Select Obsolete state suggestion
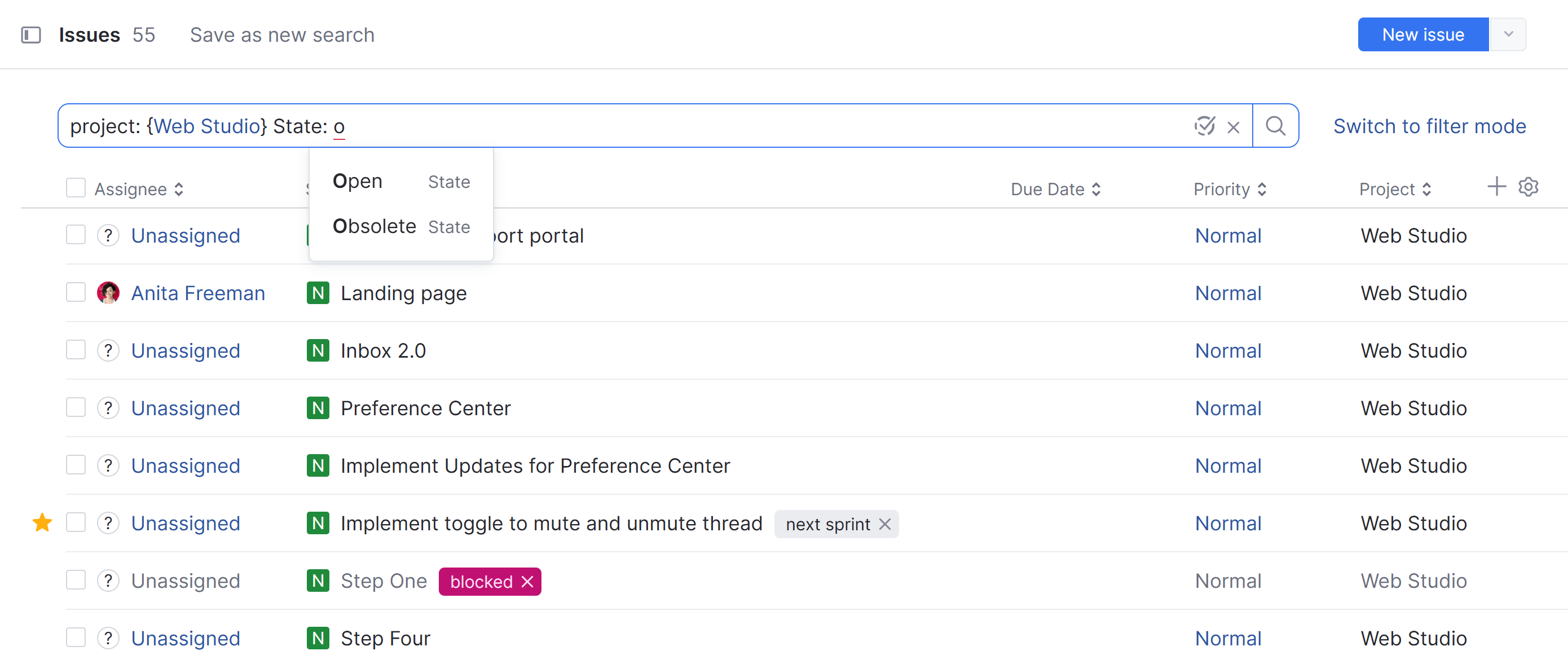 tap(401, 226)
